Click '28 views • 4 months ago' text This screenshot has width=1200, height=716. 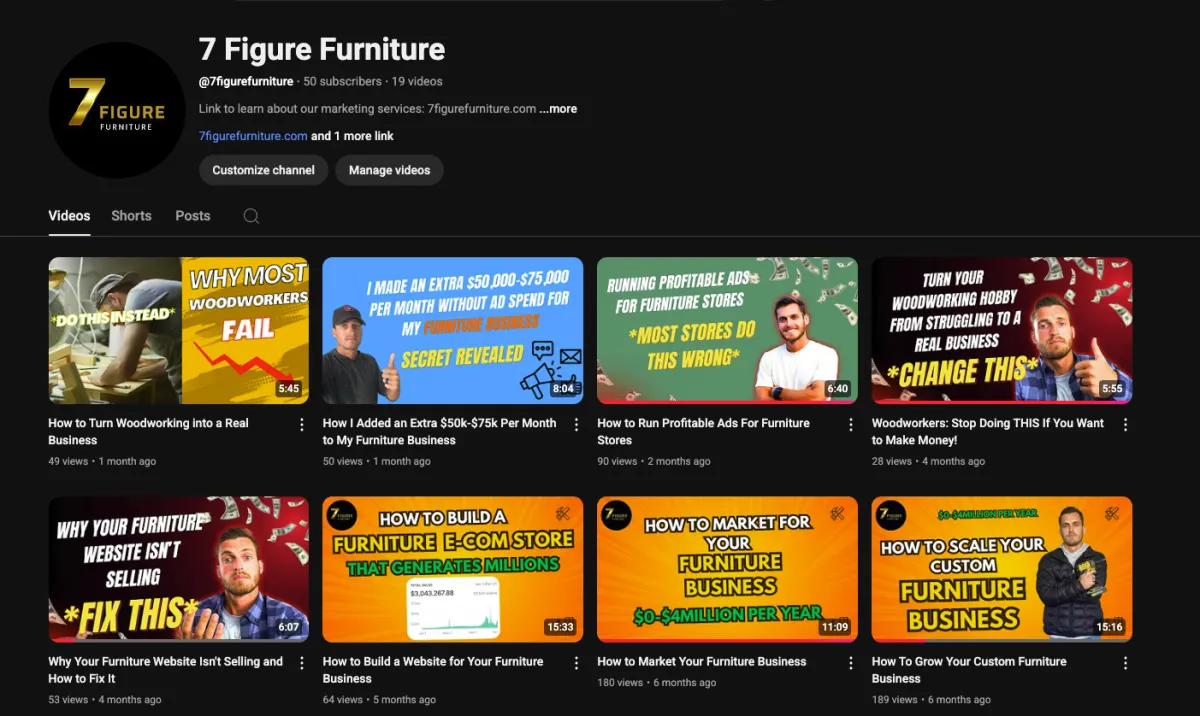(928, 461)
